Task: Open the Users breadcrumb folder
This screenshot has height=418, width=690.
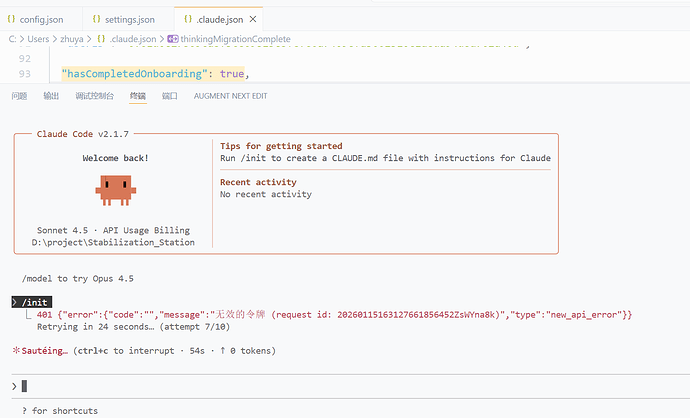Action: pyautogui.click(x=38, y=39)
